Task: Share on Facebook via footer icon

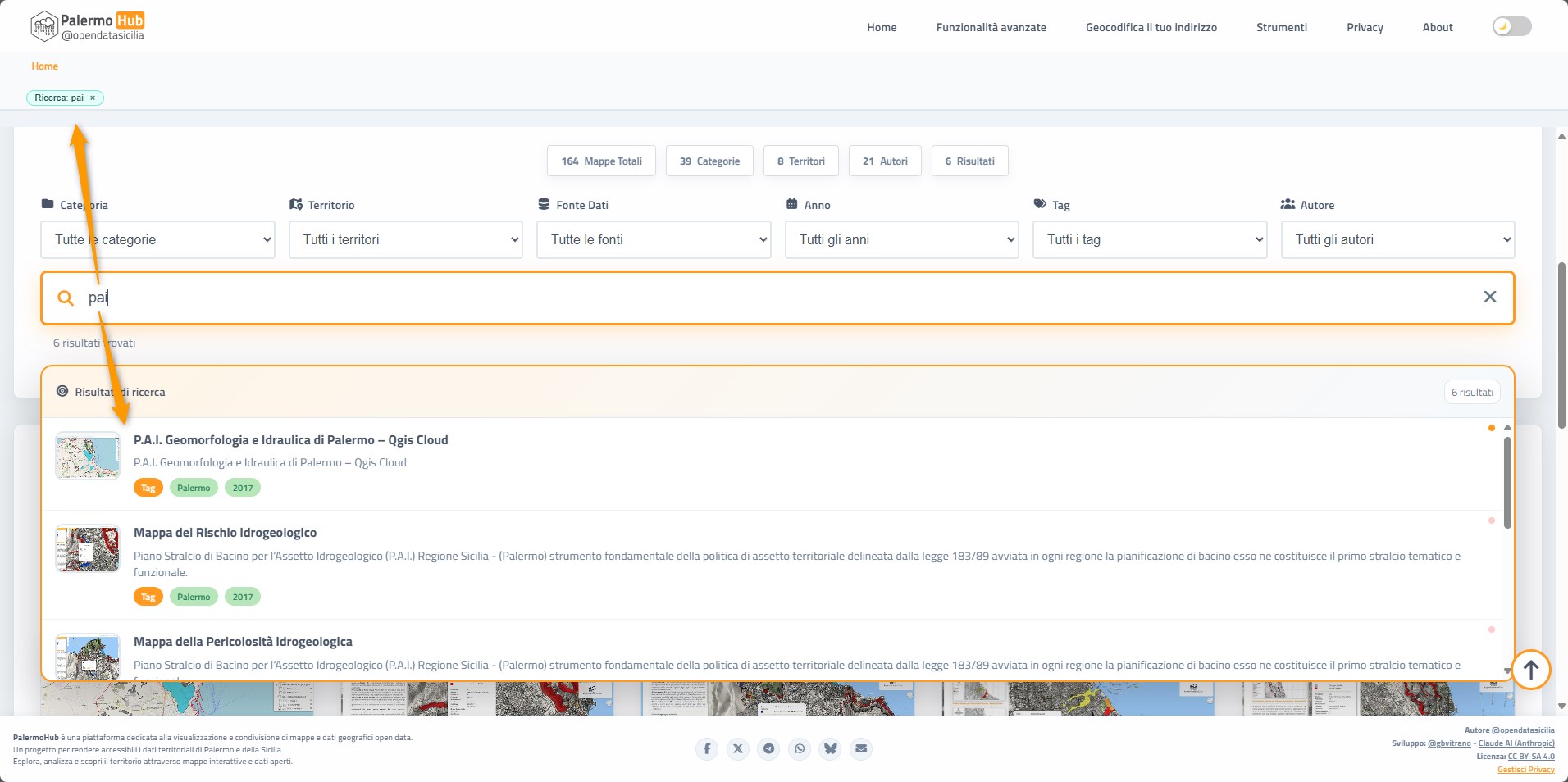Action: click(x=707, y=748)
